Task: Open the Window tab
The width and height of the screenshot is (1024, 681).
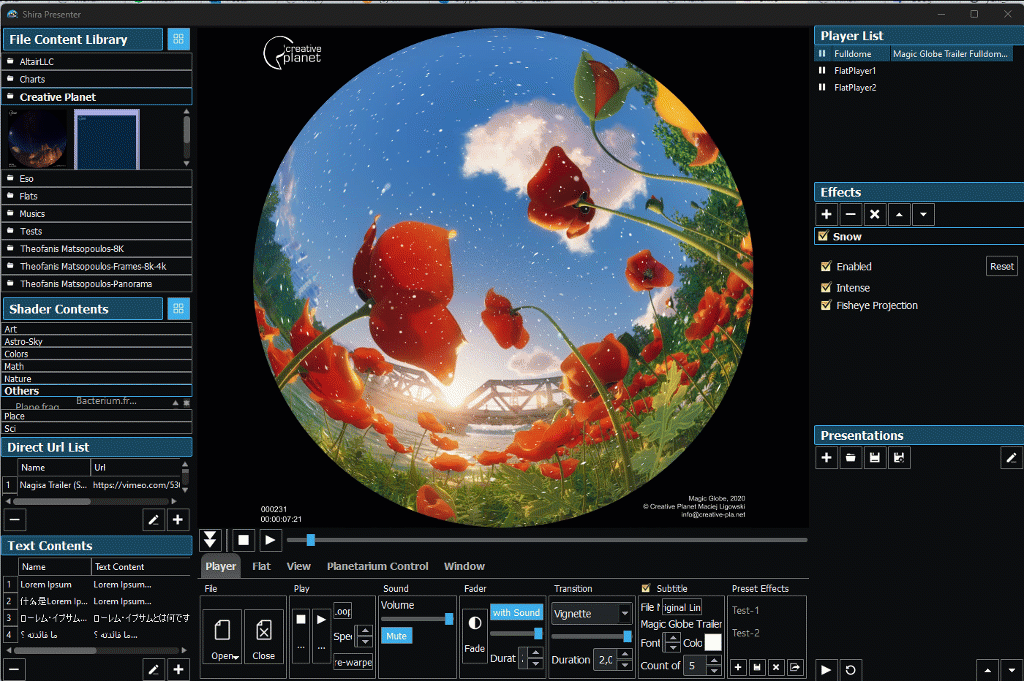Action: point(464,566)
